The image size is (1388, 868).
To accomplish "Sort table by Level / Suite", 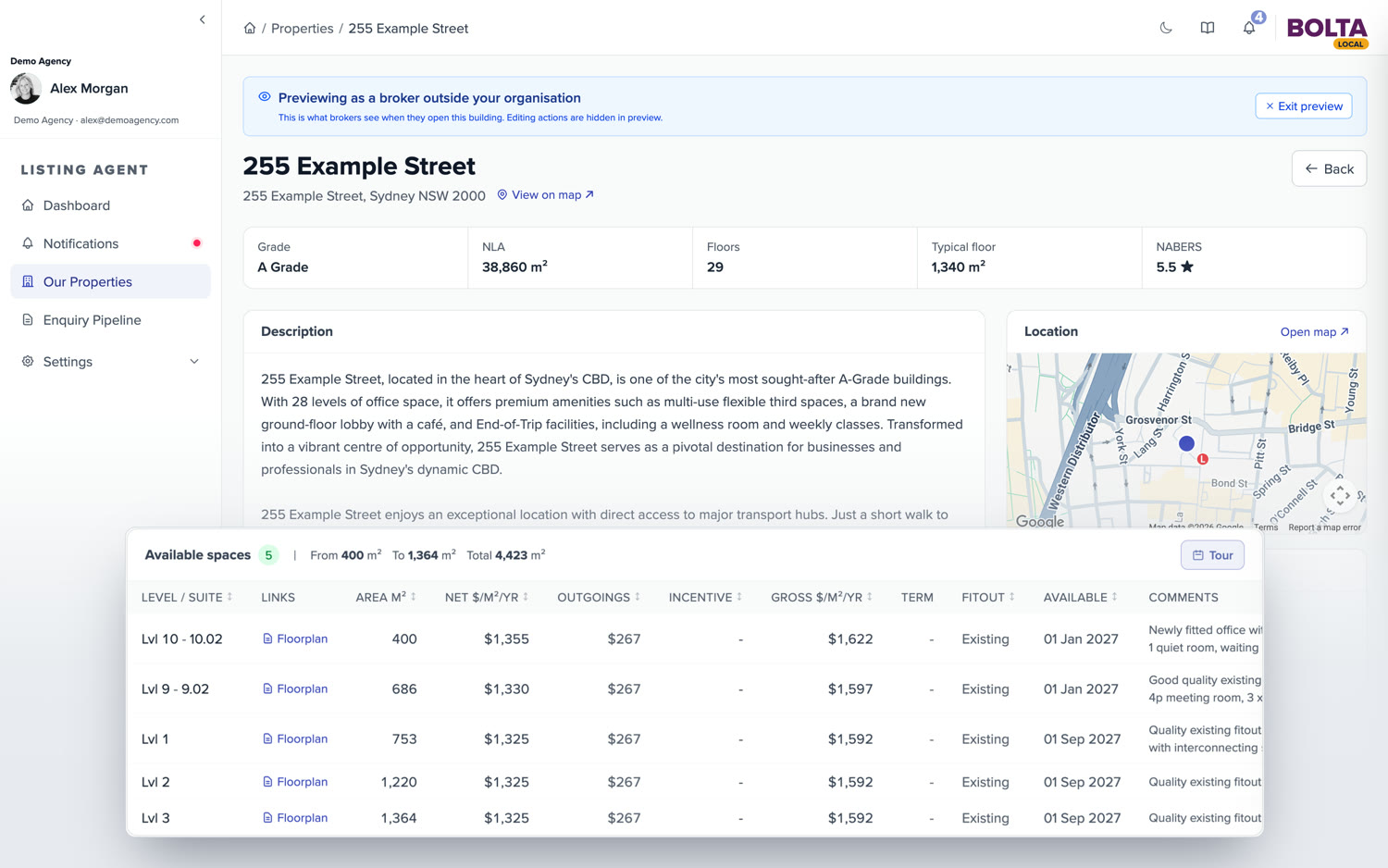I will click(x=187, y=598).
